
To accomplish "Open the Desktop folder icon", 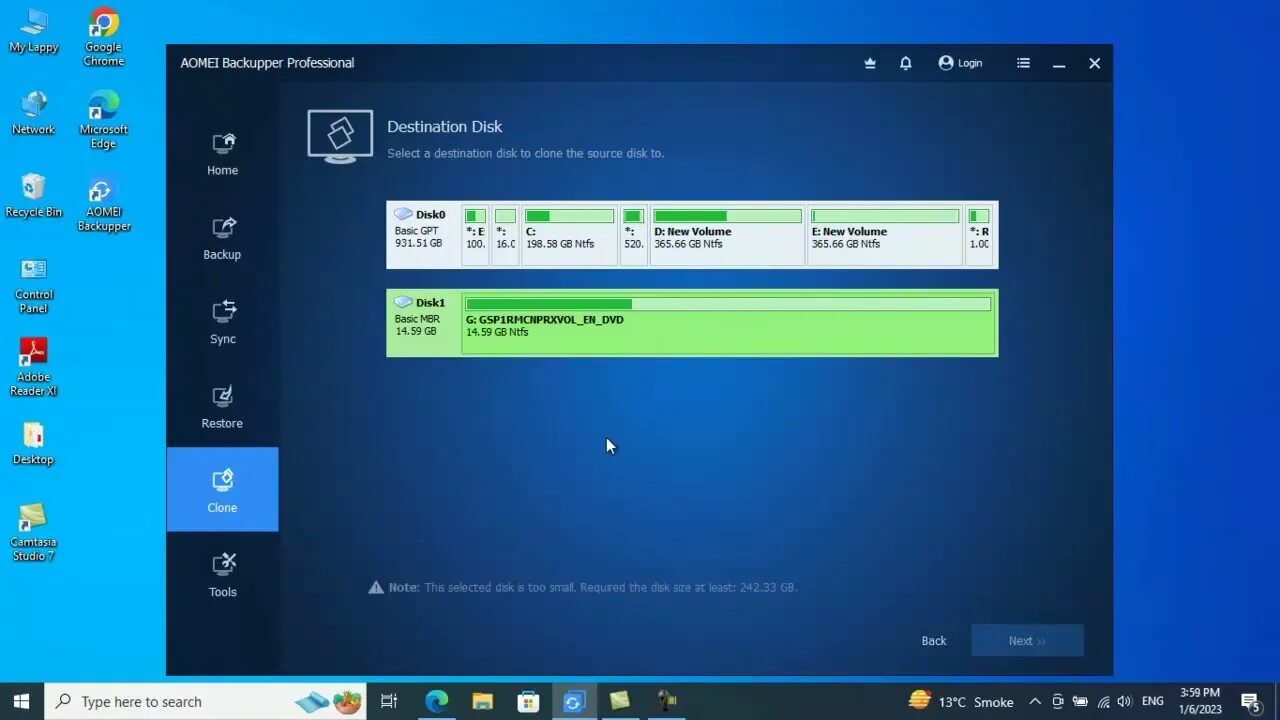I will 34,444.
